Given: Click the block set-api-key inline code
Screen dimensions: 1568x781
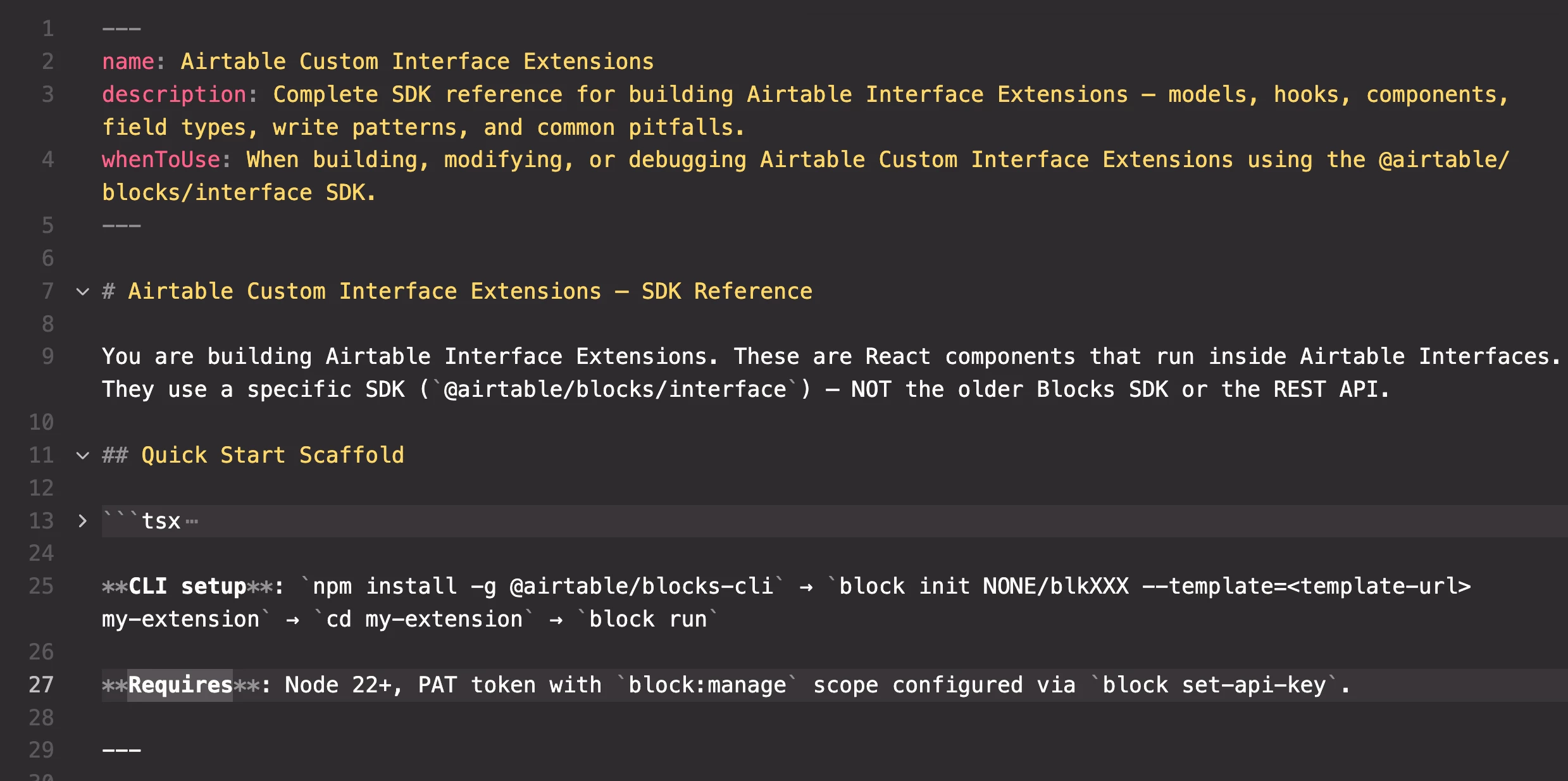Looking at the screenshot, I should click(1214, 685).
